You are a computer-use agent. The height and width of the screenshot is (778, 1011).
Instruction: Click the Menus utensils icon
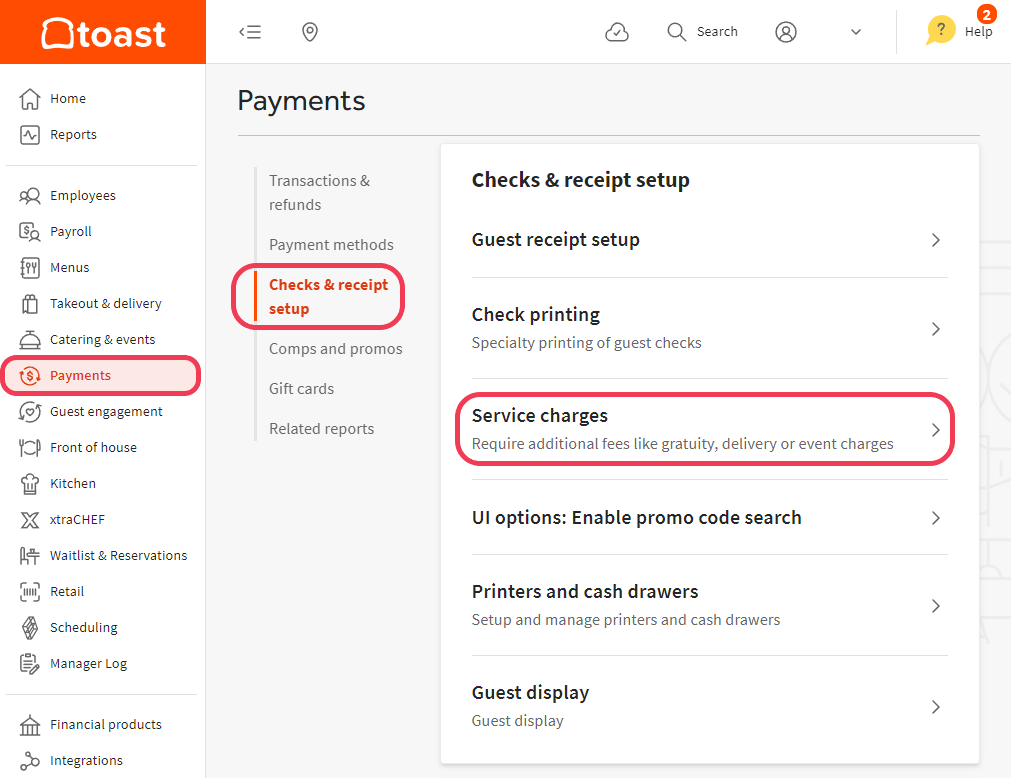click(30, 267)
